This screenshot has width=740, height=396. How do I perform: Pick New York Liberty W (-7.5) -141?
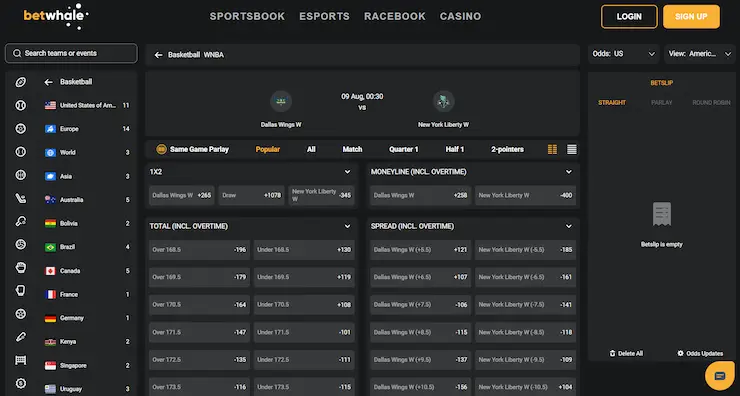click(x=525, y=305)
